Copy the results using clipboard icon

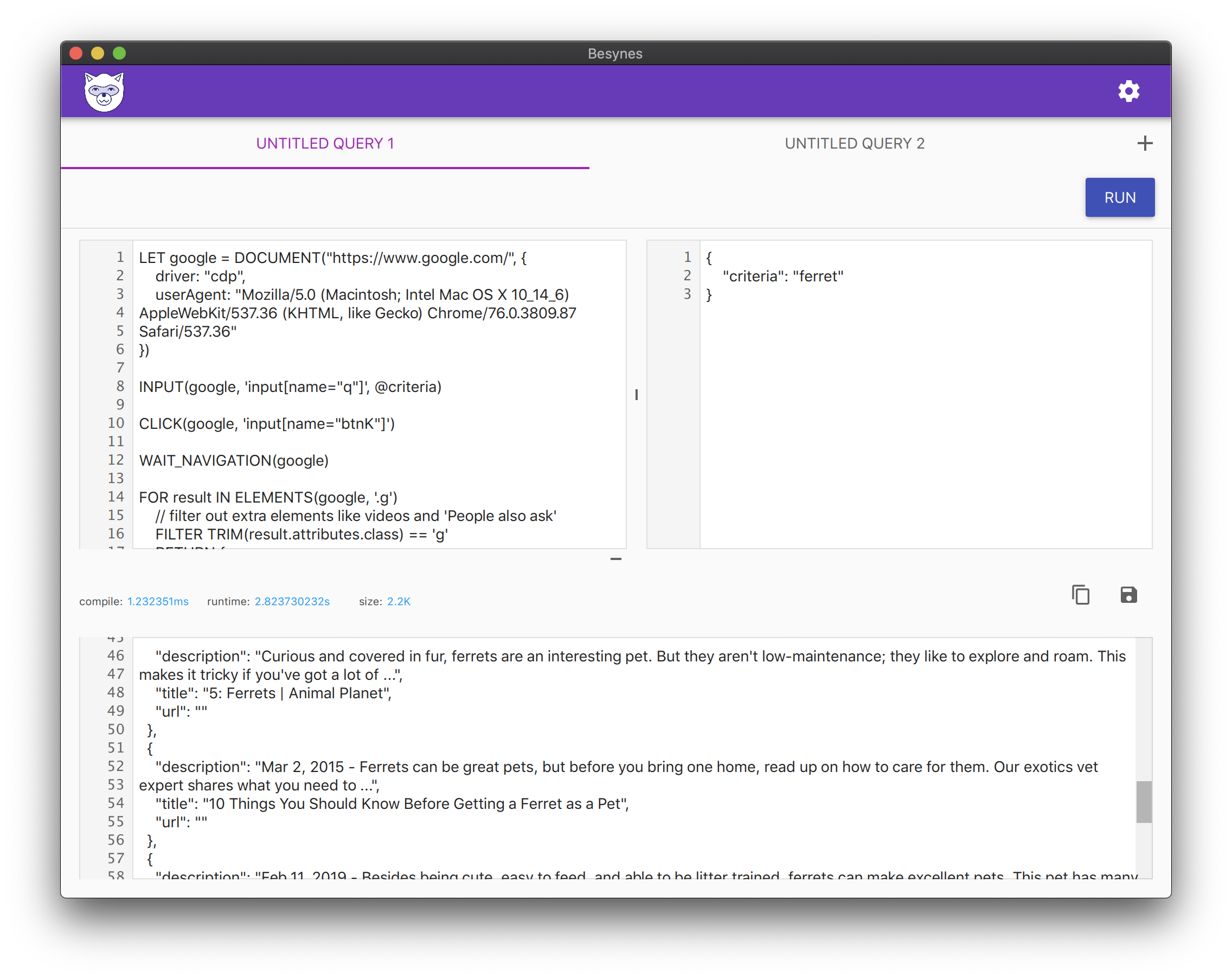(x=1081, y=595)
